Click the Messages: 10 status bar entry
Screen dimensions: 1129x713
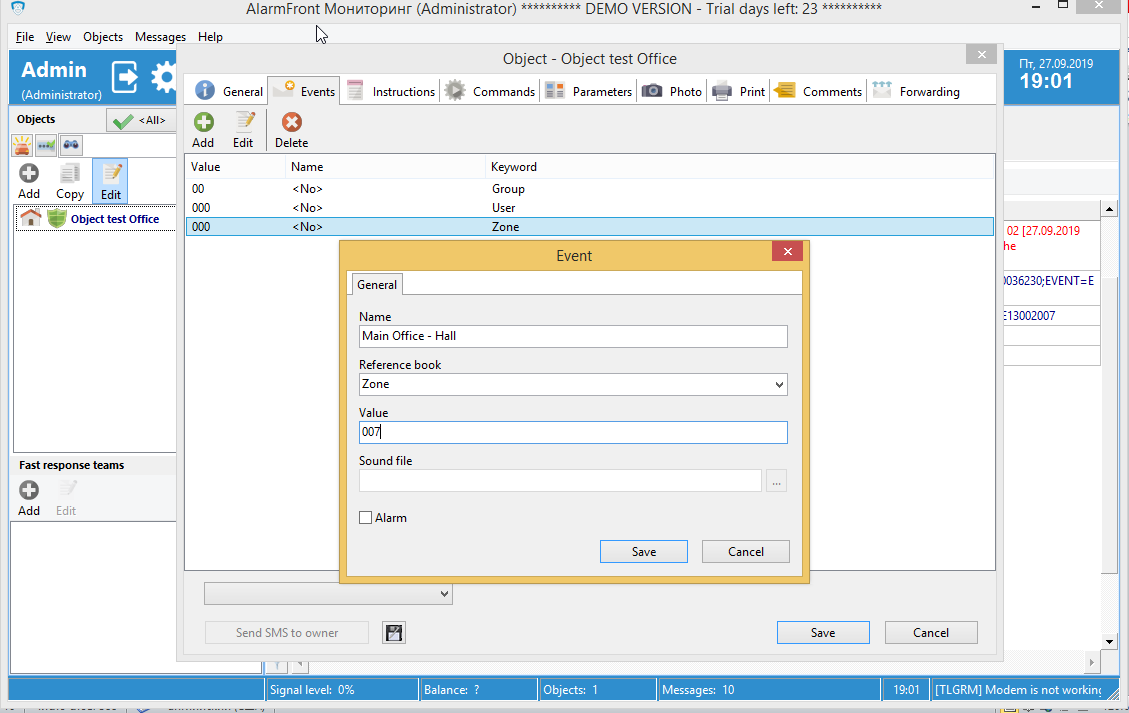click(769, 689)
